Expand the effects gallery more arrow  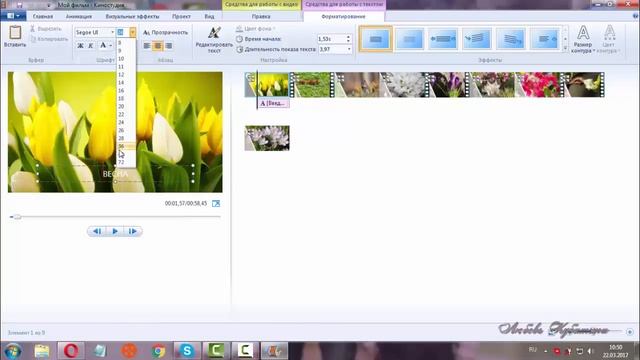click(565, 49)
